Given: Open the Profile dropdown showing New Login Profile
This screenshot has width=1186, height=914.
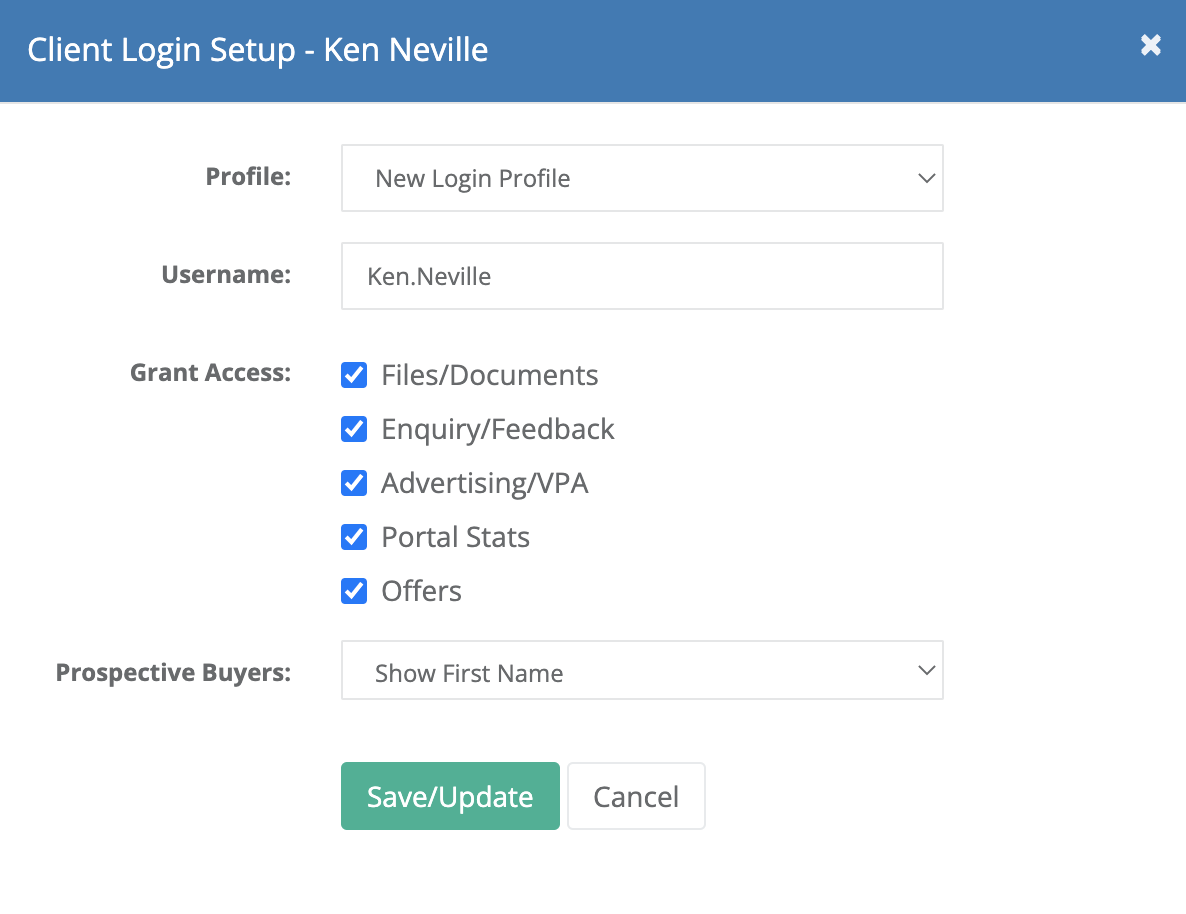Looking at the screenshot, I should coord(642,178).
